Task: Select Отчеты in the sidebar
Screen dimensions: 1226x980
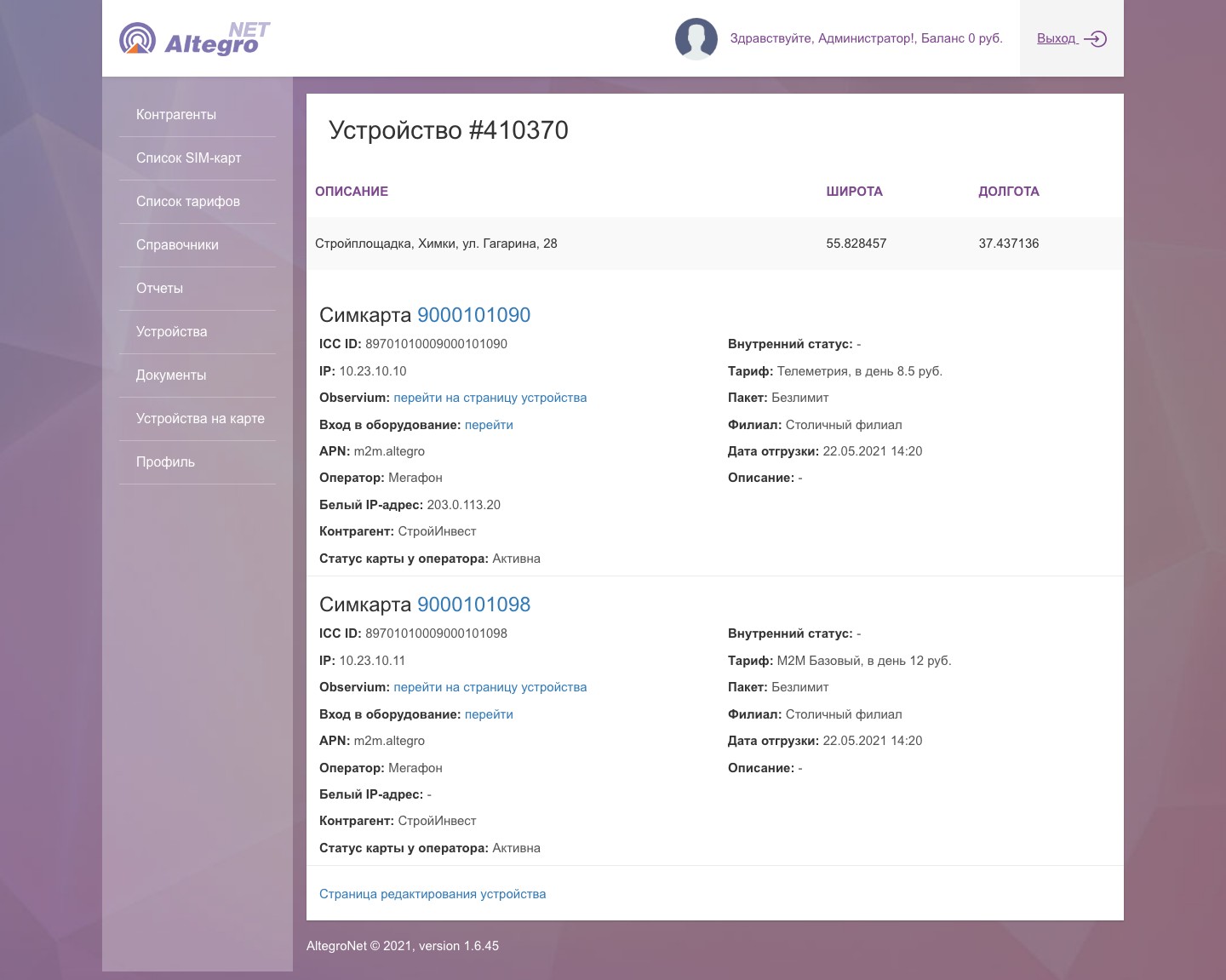Action: [159, 289]
